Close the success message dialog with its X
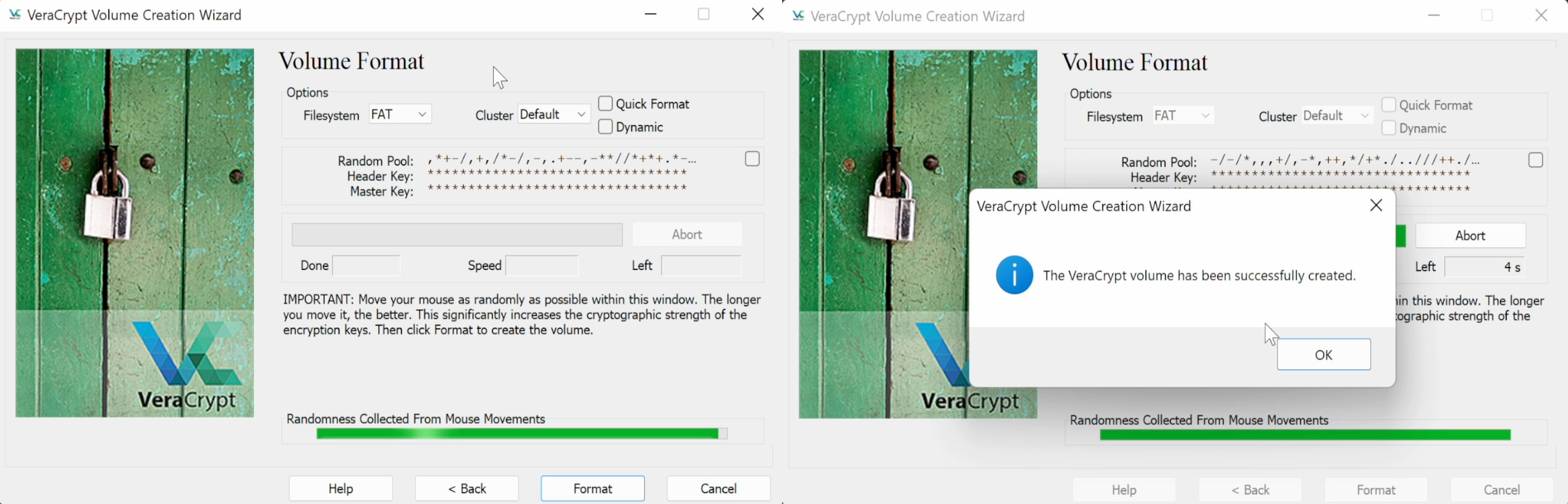This screenshot has height=504, width=1568. pos(1376,205)
